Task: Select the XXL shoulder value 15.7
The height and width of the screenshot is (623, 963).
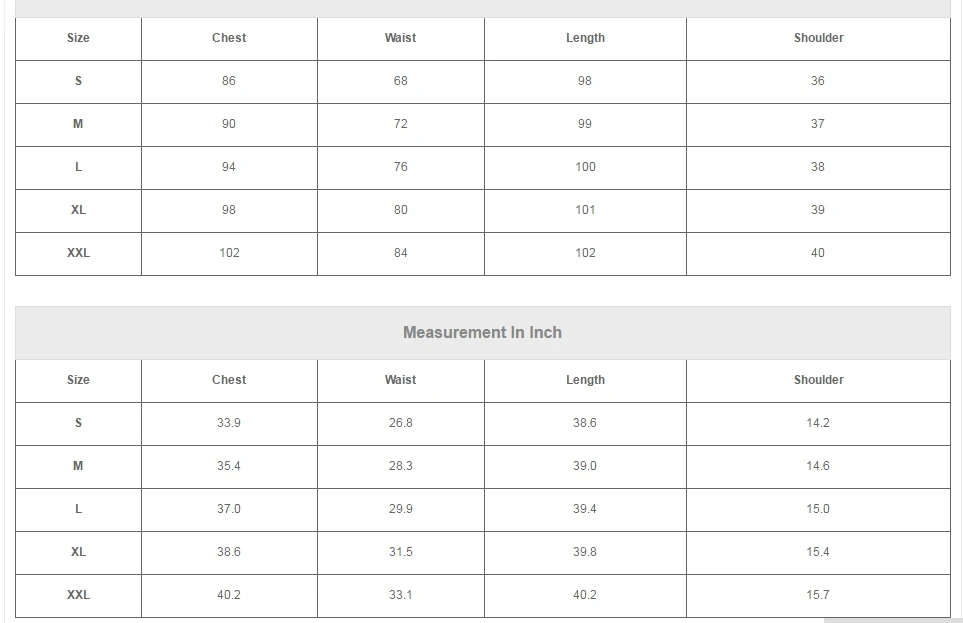Action: coord(817,595)
